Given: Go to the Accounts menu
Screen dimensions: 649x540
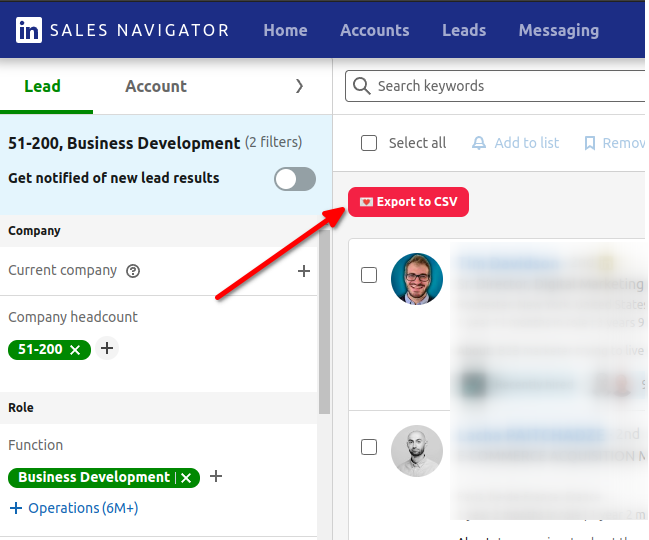Looking at the screenshot, I should [x=375, y=30].
